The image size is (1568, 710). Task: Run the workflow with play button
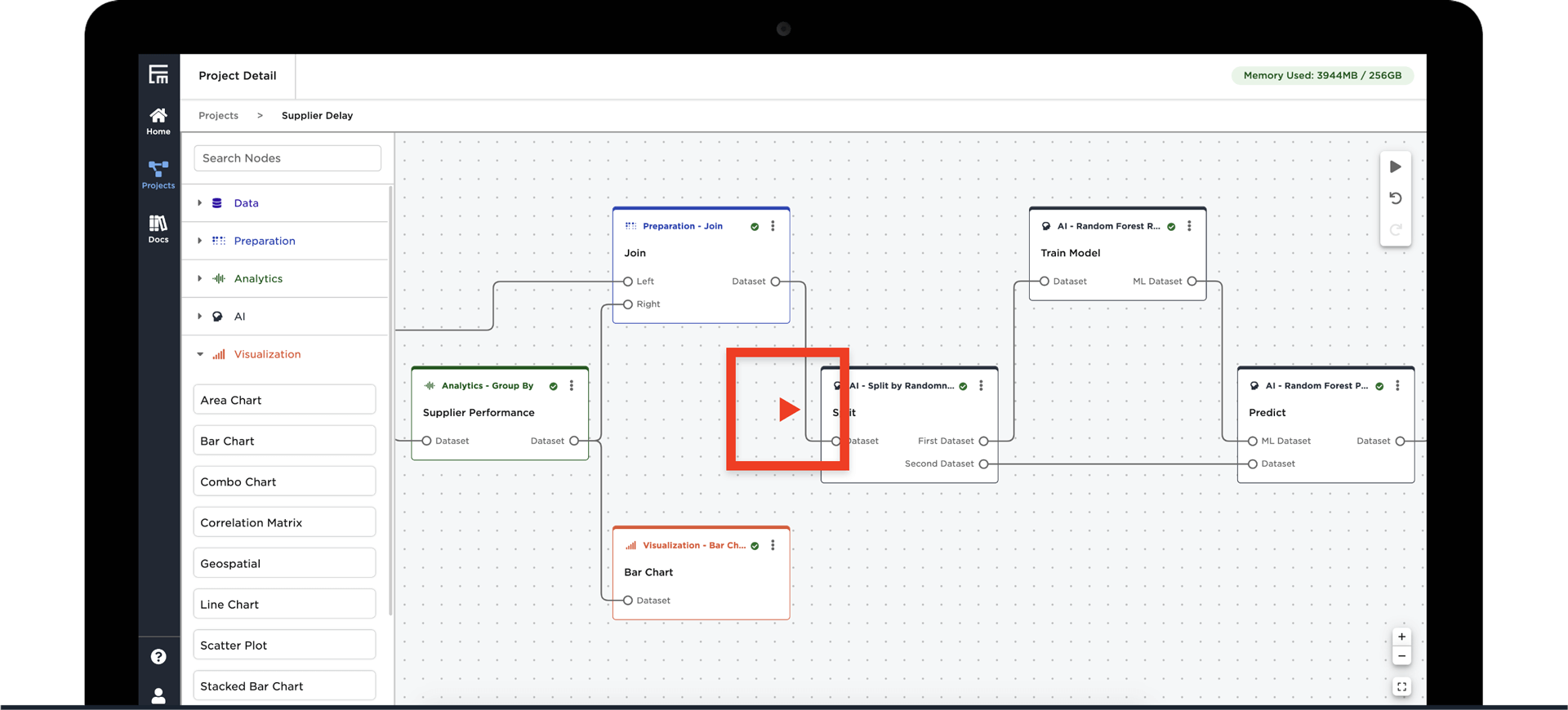1396,167
